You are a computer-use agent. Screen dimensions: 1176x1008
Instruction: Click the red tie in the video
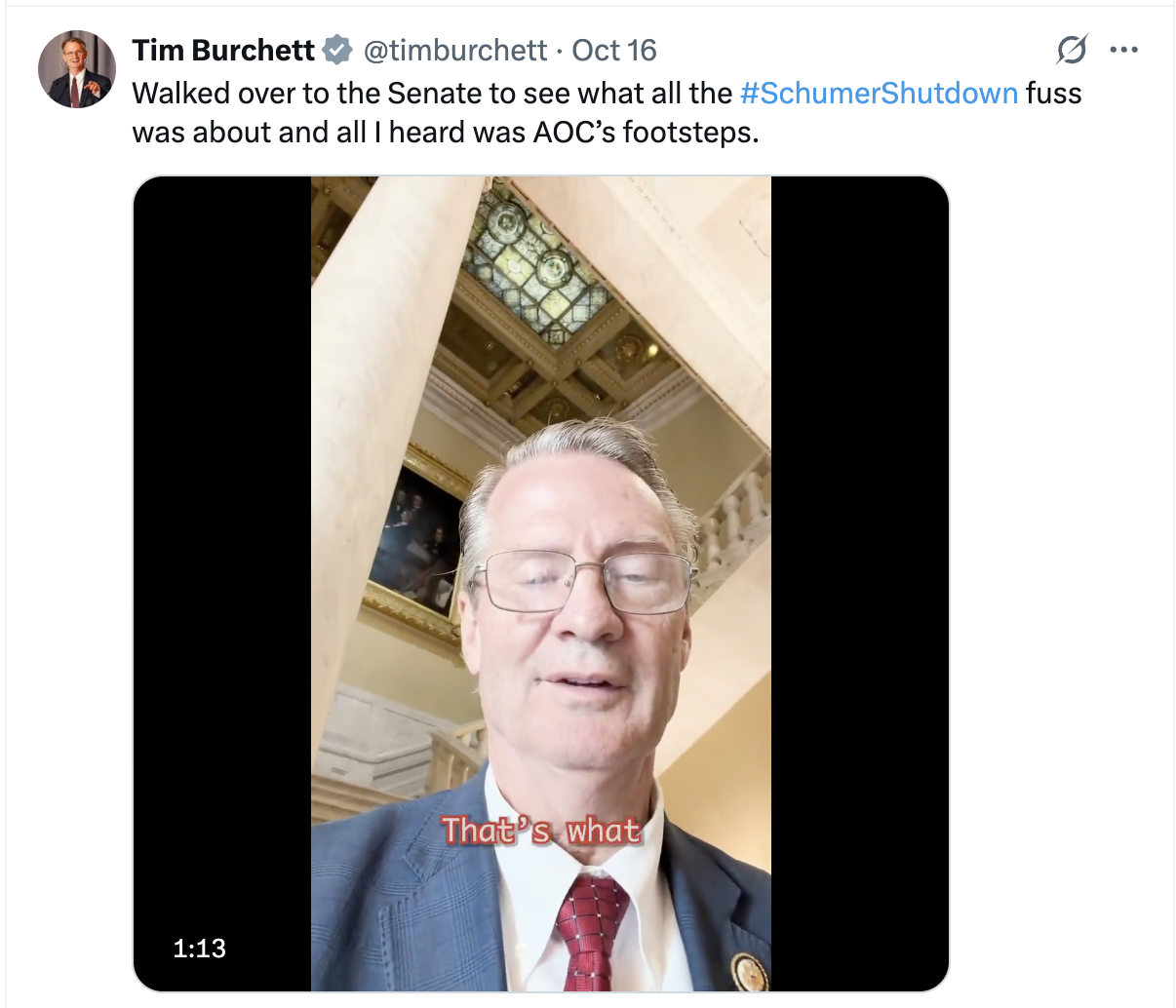[588, 931]
